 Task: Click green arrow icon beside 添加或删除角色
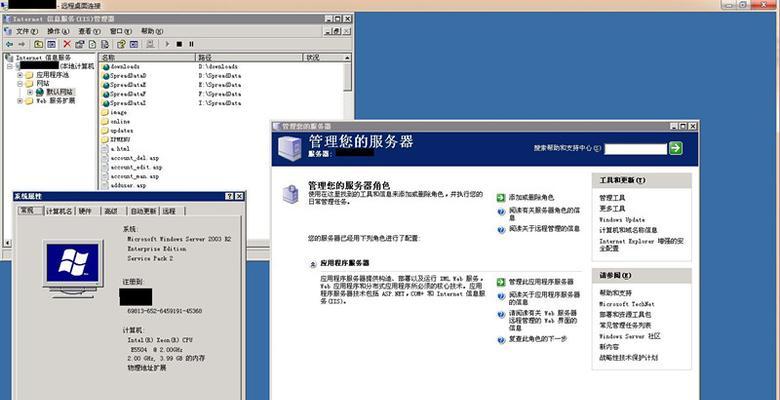click(501, 198)
